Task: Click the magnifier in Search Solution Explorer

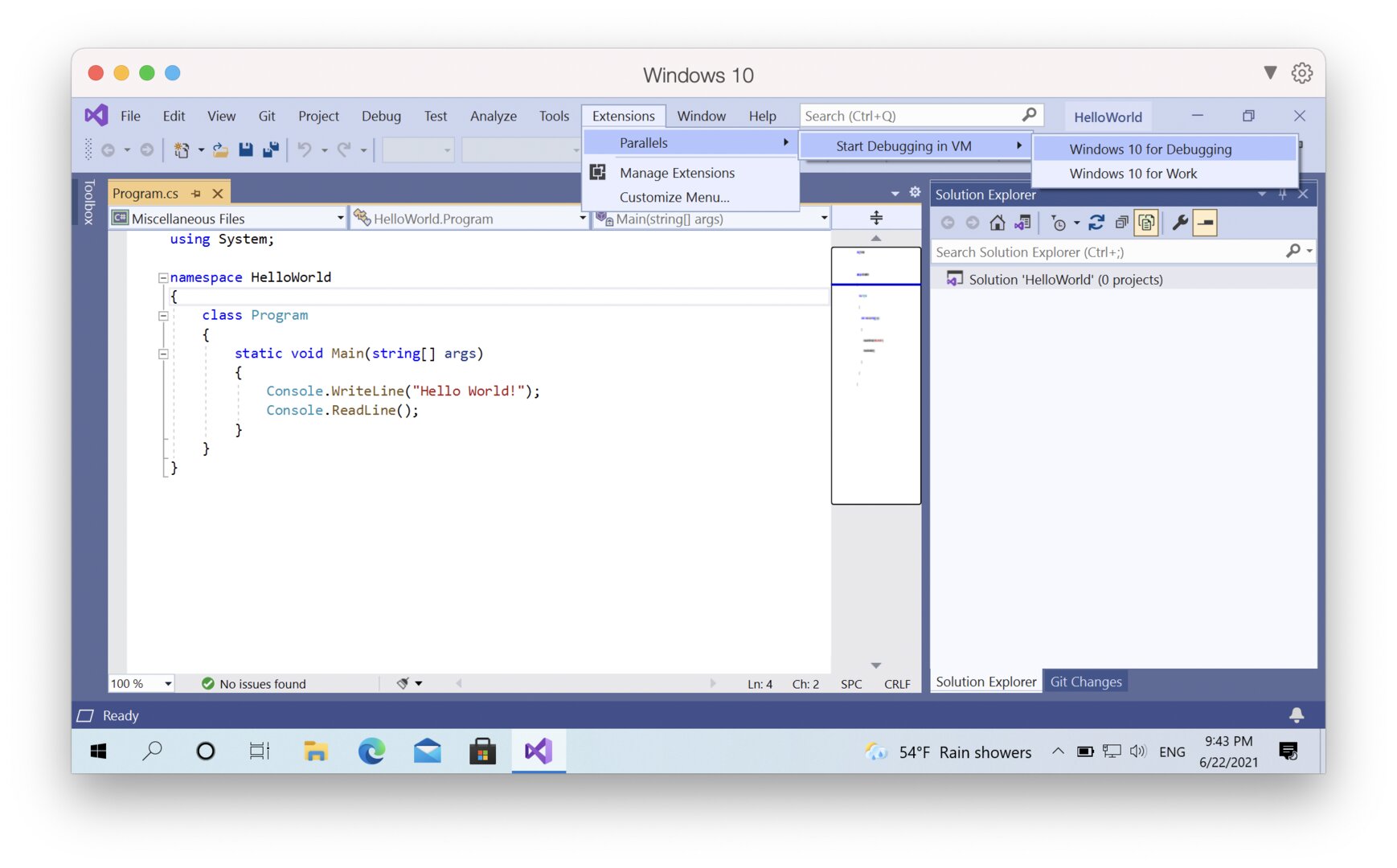Action: (x=1293, y=252)
